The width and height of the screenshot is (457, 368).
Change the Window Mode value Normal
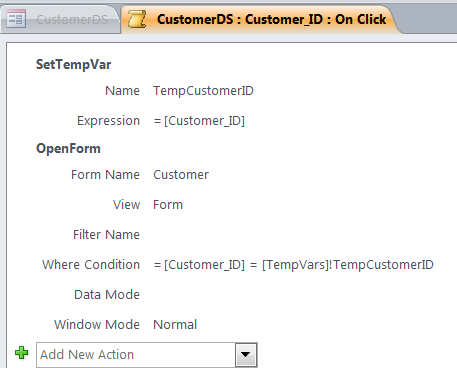(x=175, y=325)
